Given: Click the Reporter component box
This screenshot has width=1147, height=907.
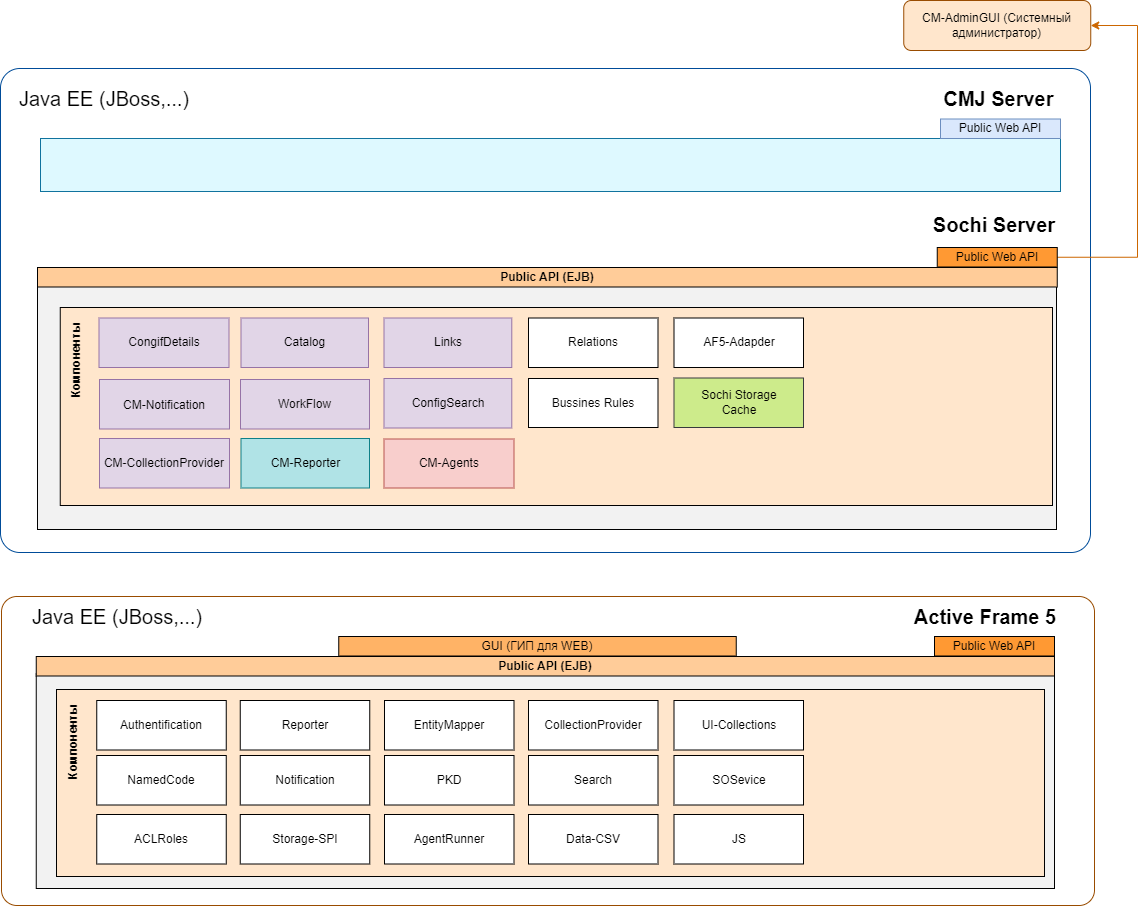Looking at the screenshot, I should pyautogui.click(x=305, y=725).
